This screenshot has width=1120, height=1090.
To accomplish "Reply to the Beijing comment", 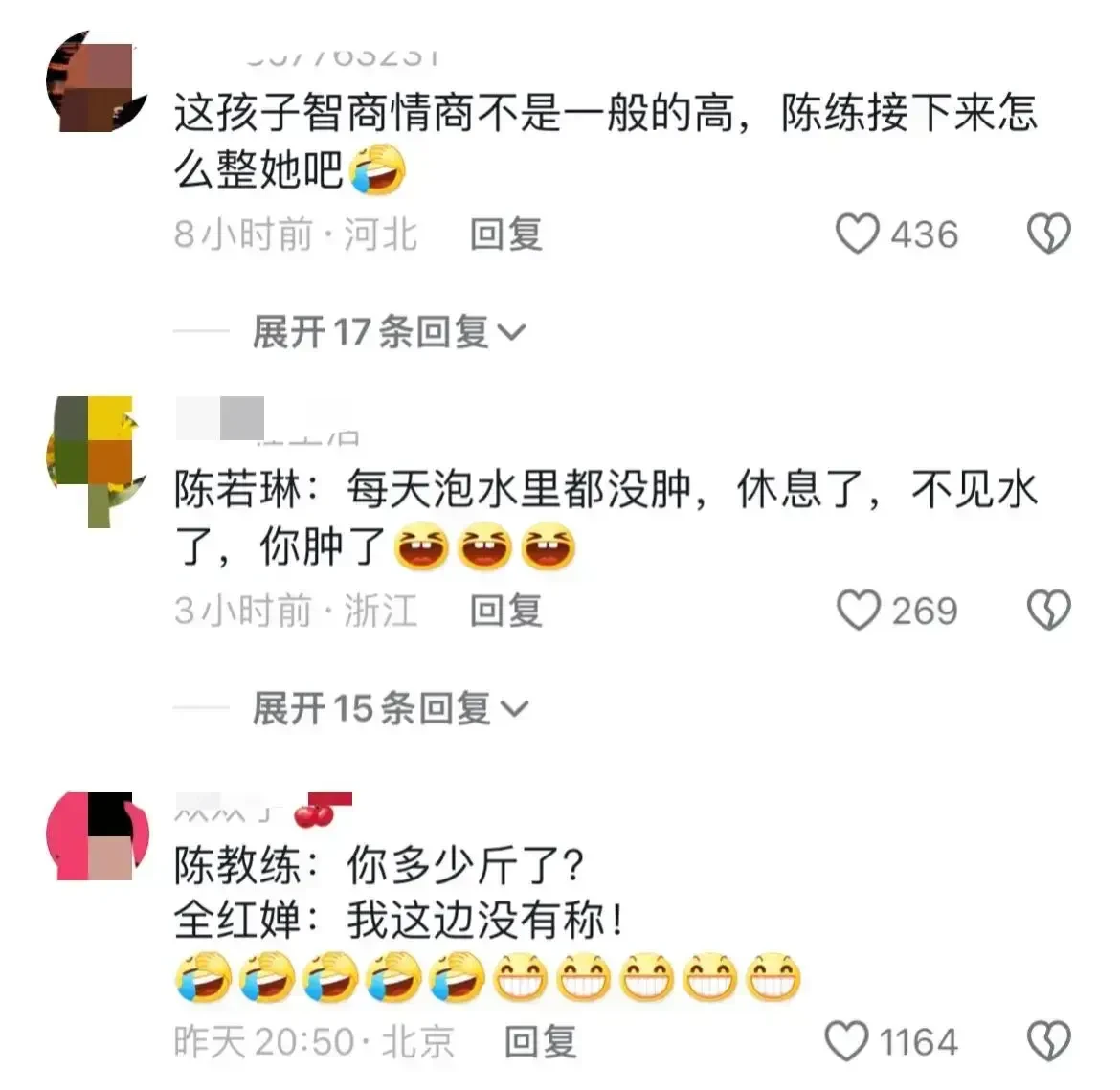I will coord(540,1041).
